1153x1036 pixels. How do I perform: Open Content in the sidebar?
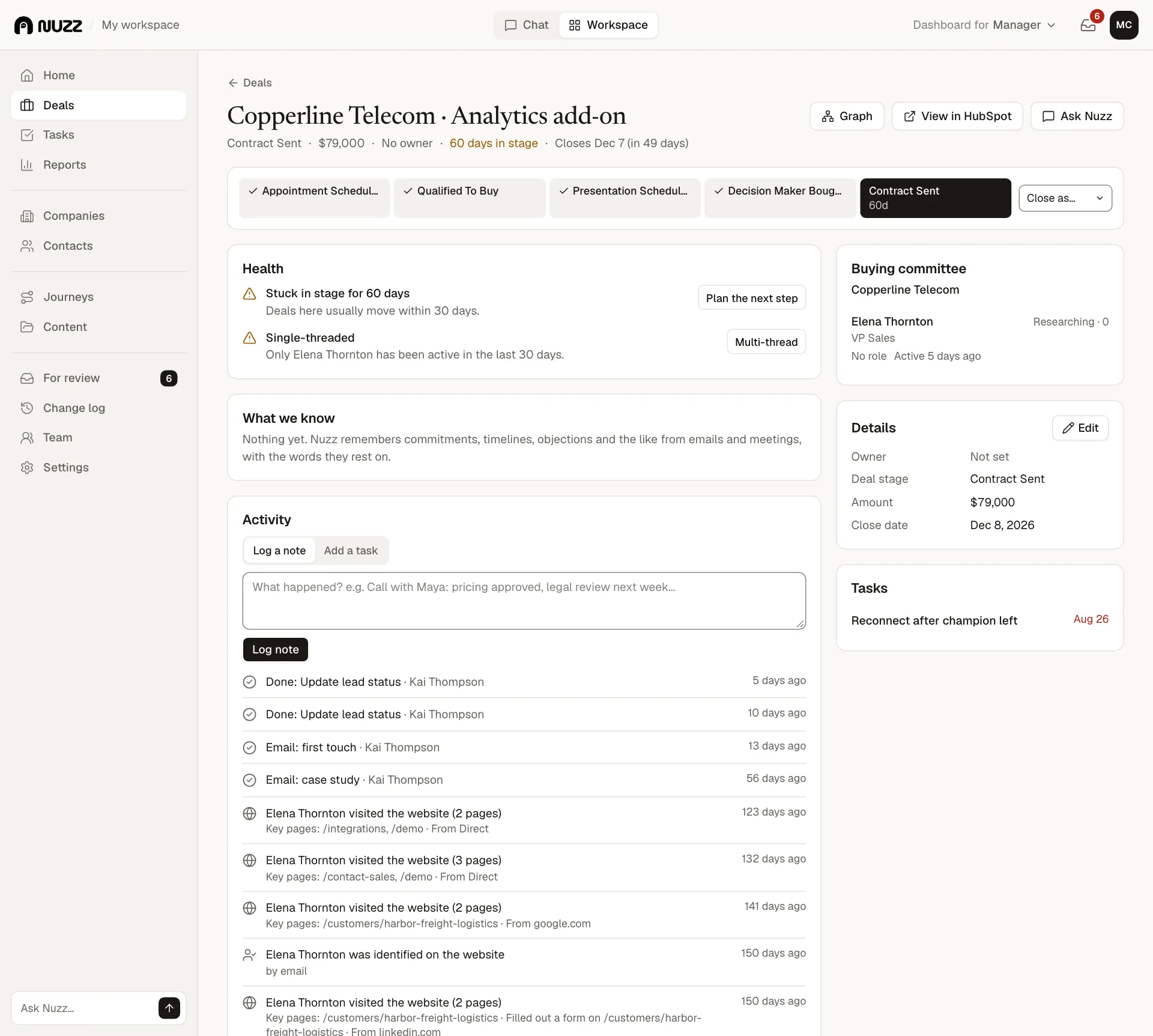pyautogui.click(x=98, y=327)
